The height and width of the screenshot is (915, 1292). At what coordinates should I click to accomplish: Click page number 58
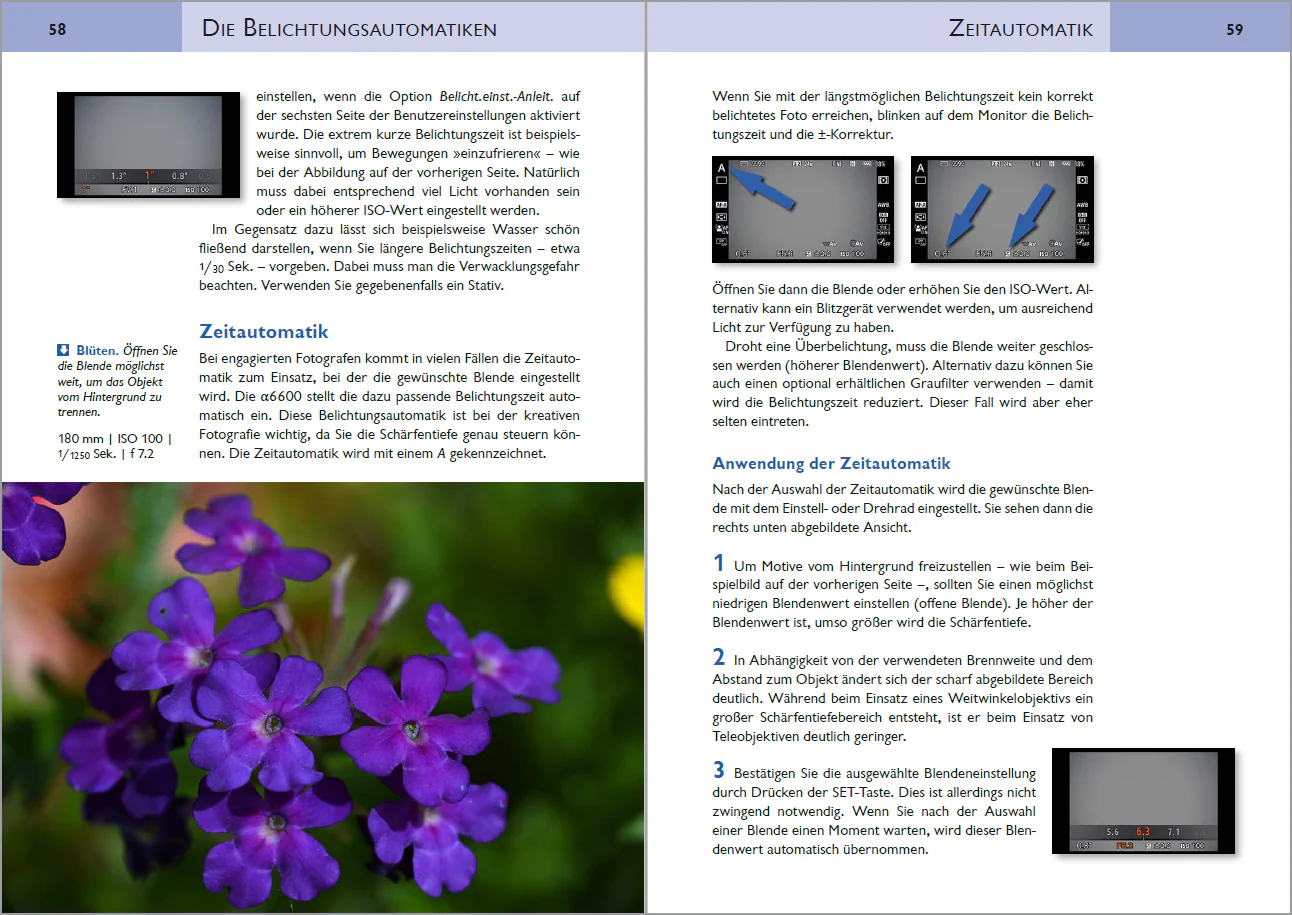tap(57, 30)
